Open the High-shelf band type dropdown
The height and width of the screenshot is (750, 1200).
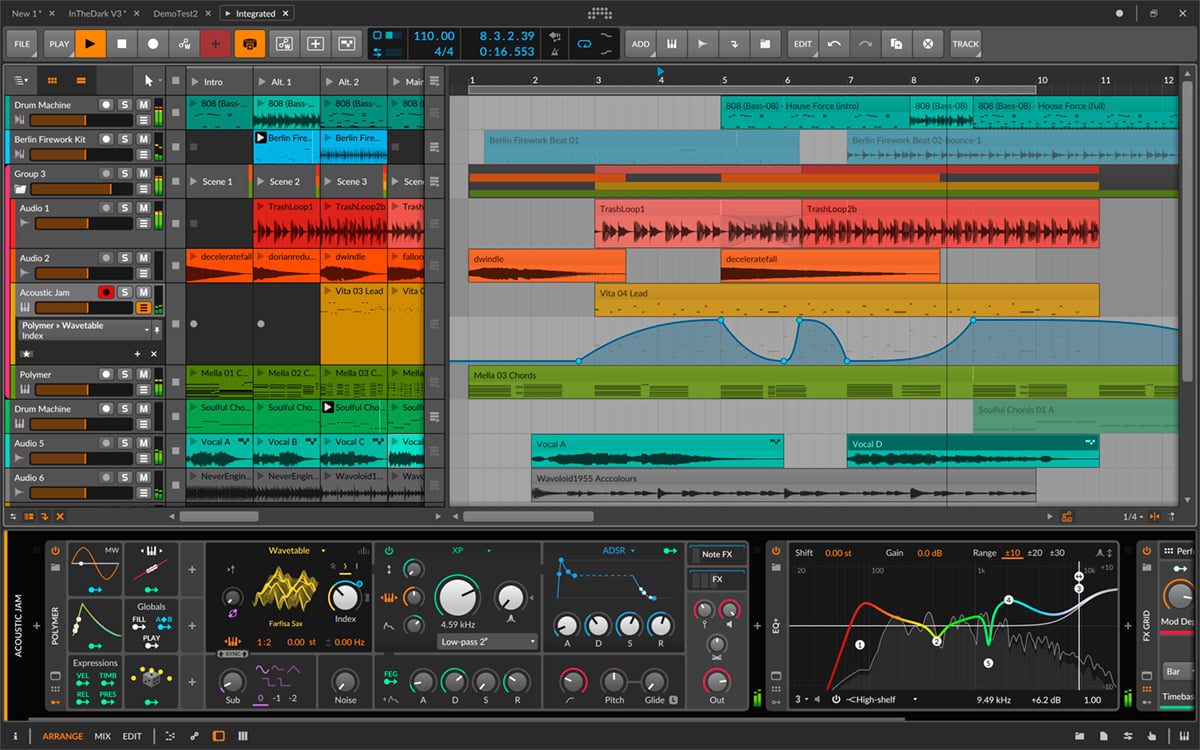879,699
